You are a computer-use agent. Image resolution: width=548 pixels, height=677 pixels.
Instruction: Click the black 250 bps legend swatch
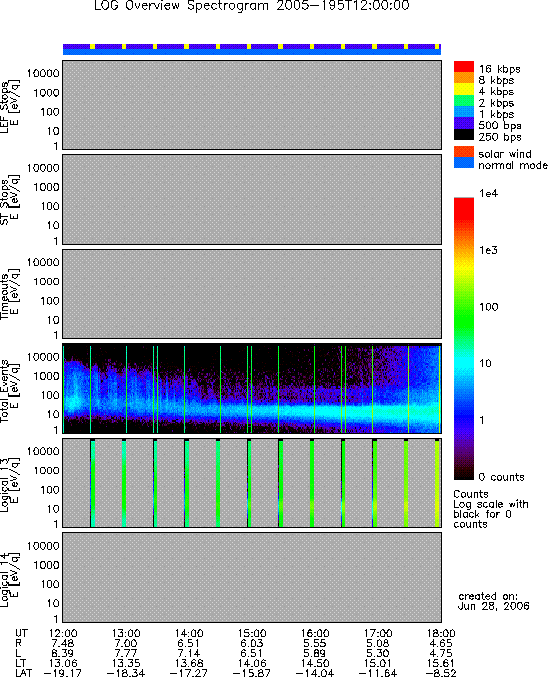tap(464, 134)
